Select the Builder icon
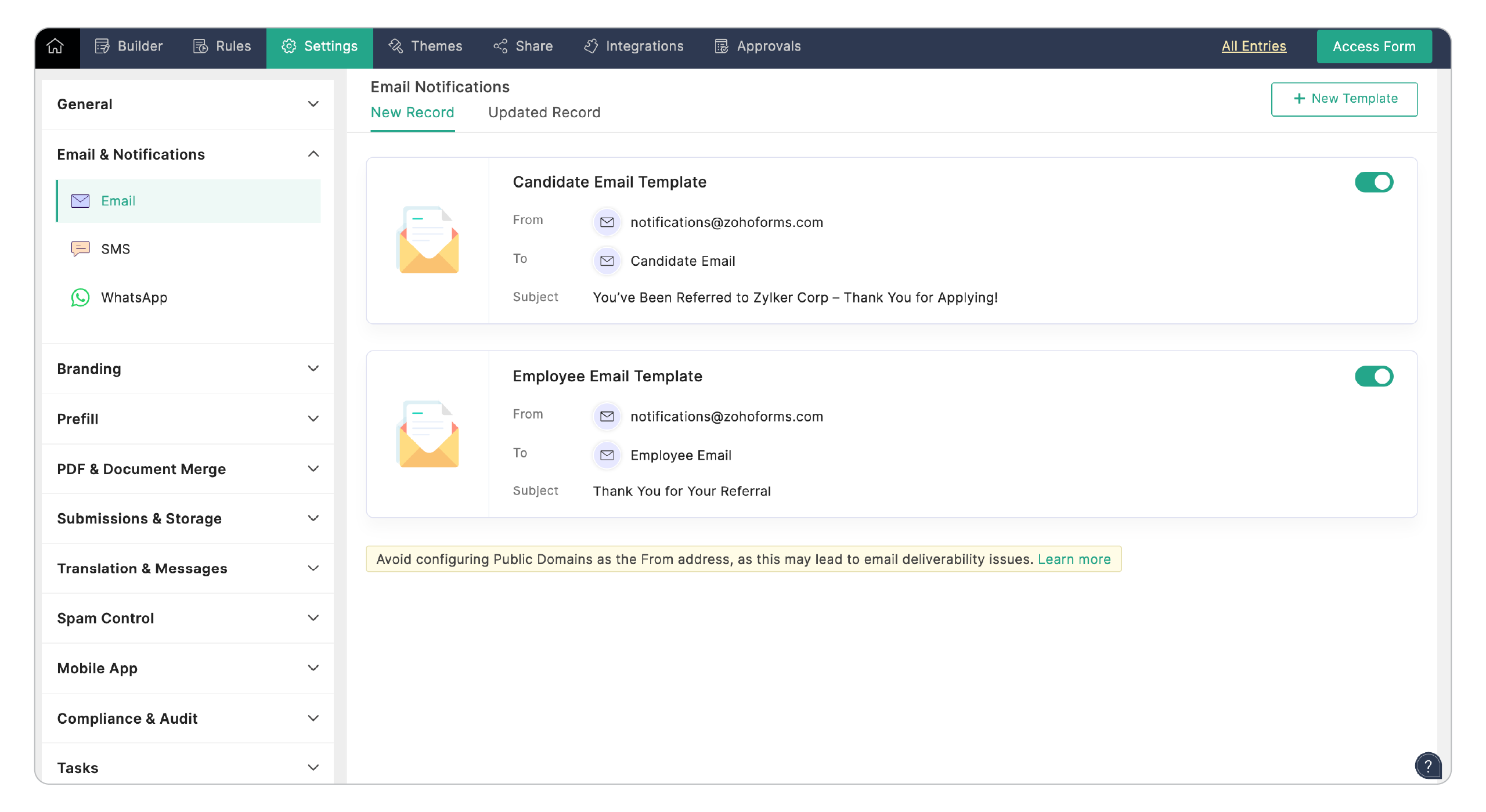This screenshot has height=812, width=1486. pyautogui.click(x=102, y=46)
